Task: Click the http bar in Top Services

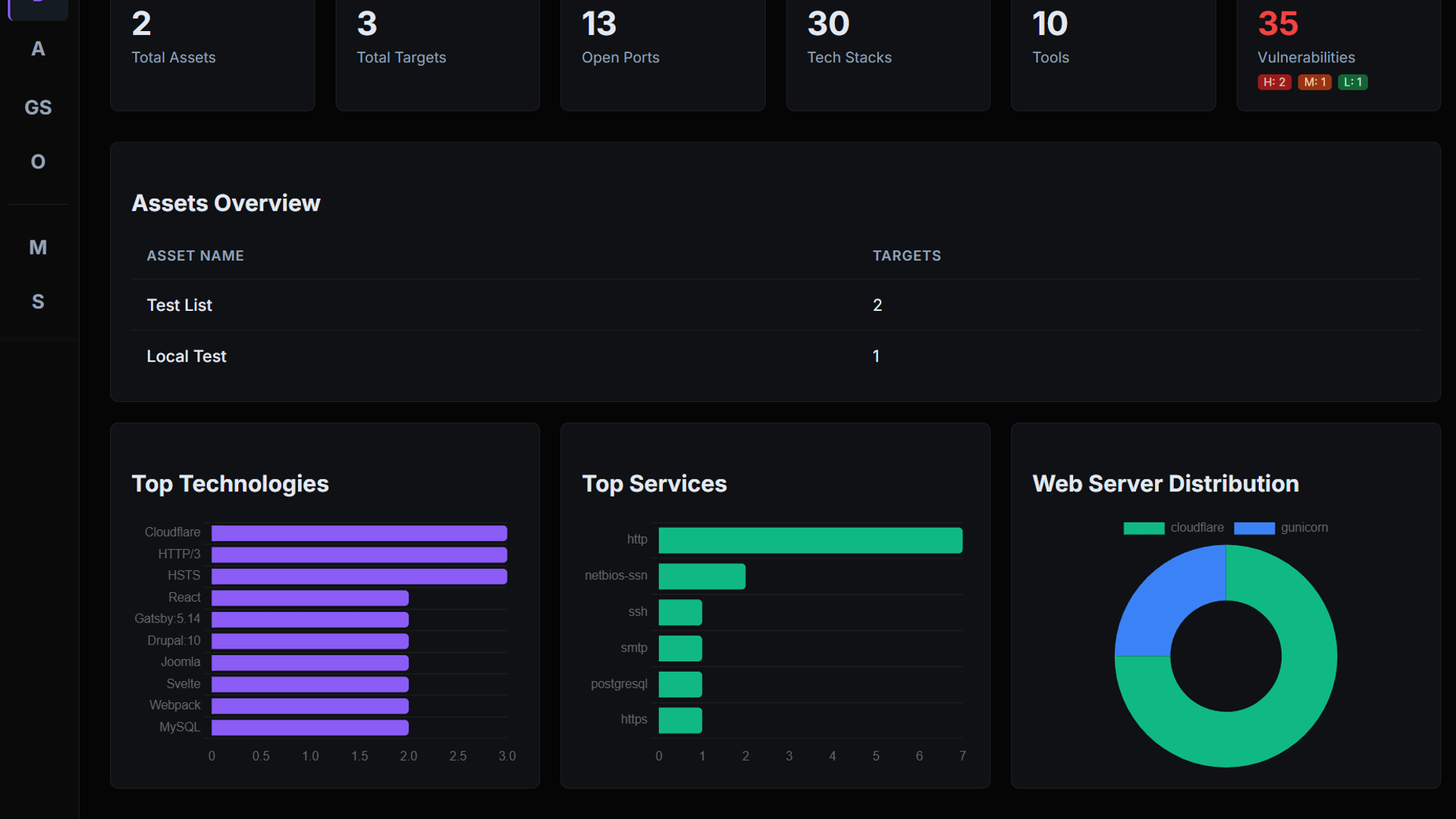Action: 810,540
